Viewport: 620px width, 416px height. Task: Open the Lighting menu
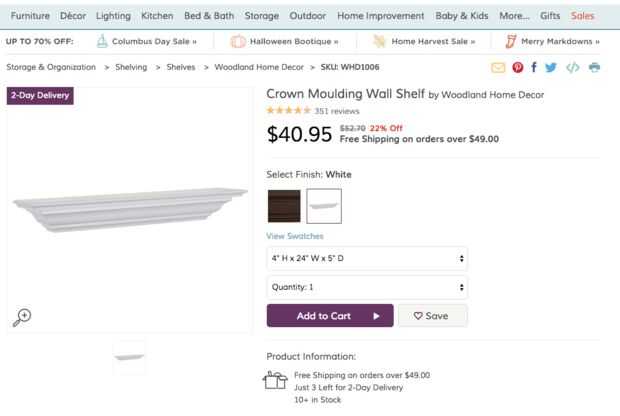(113, 16)
